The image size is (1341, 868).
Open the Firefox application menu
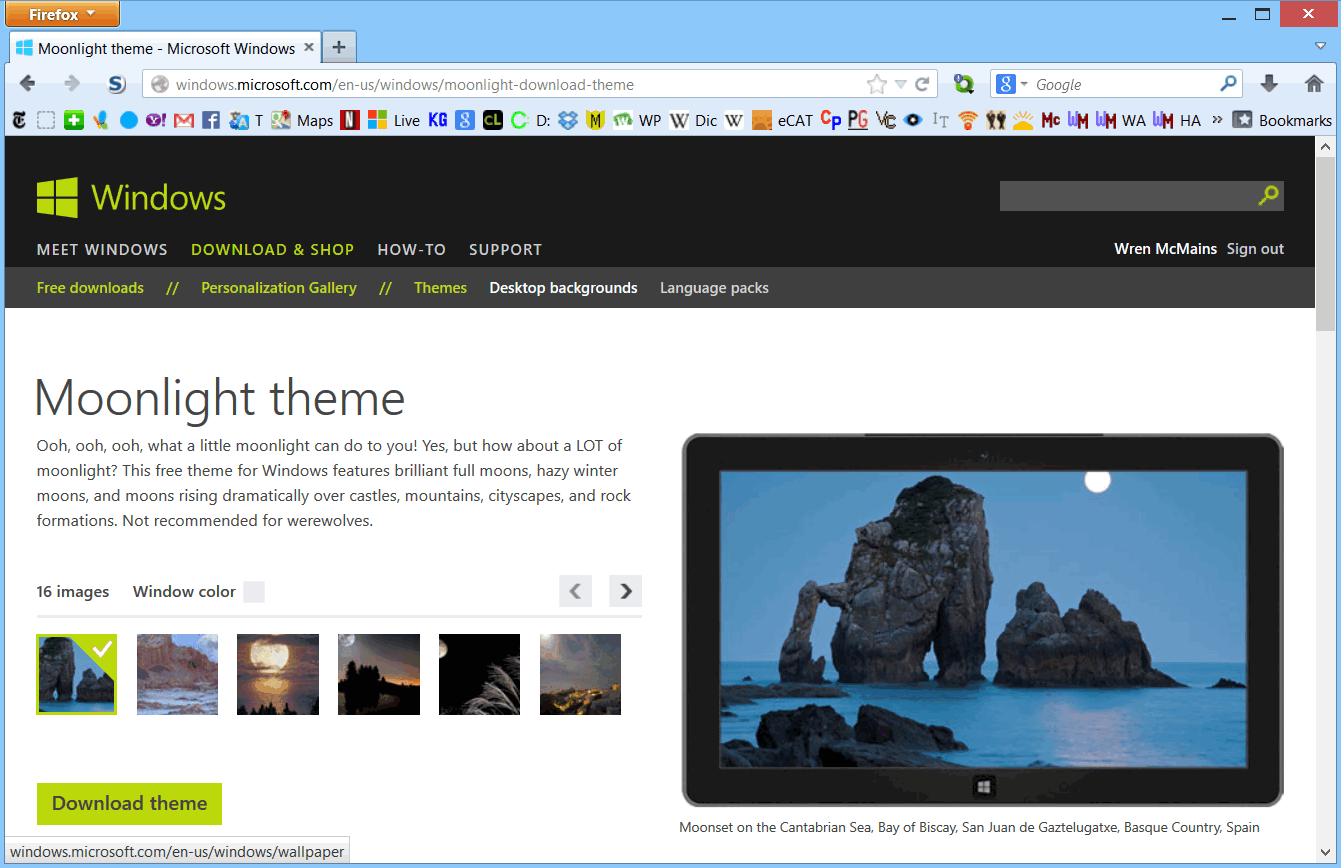click(x=63, y=14)
